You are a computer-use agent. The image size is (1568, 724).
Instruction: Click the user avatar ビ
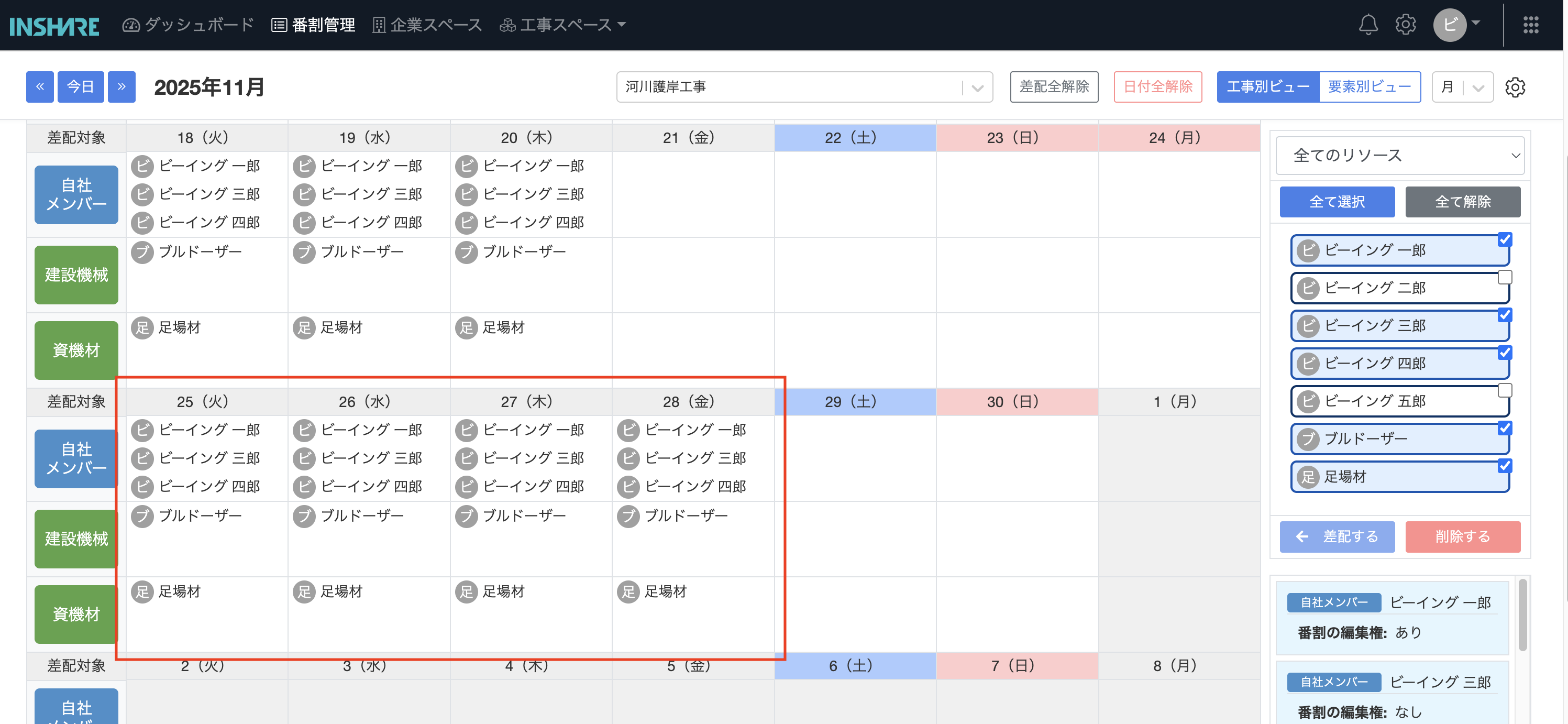1449,25
